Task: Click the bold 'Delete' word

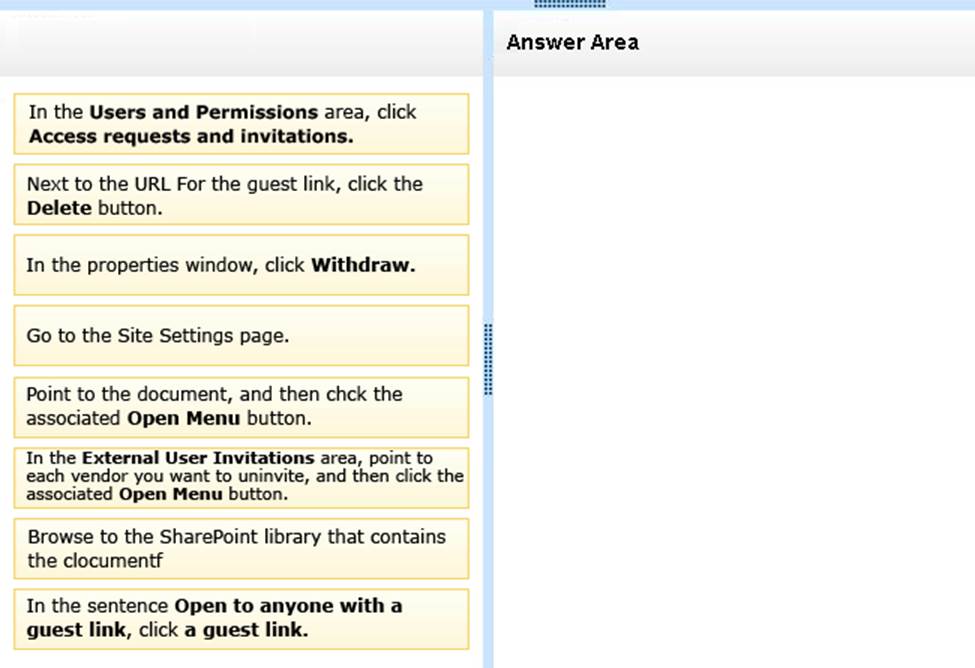Action: [59, 209]
